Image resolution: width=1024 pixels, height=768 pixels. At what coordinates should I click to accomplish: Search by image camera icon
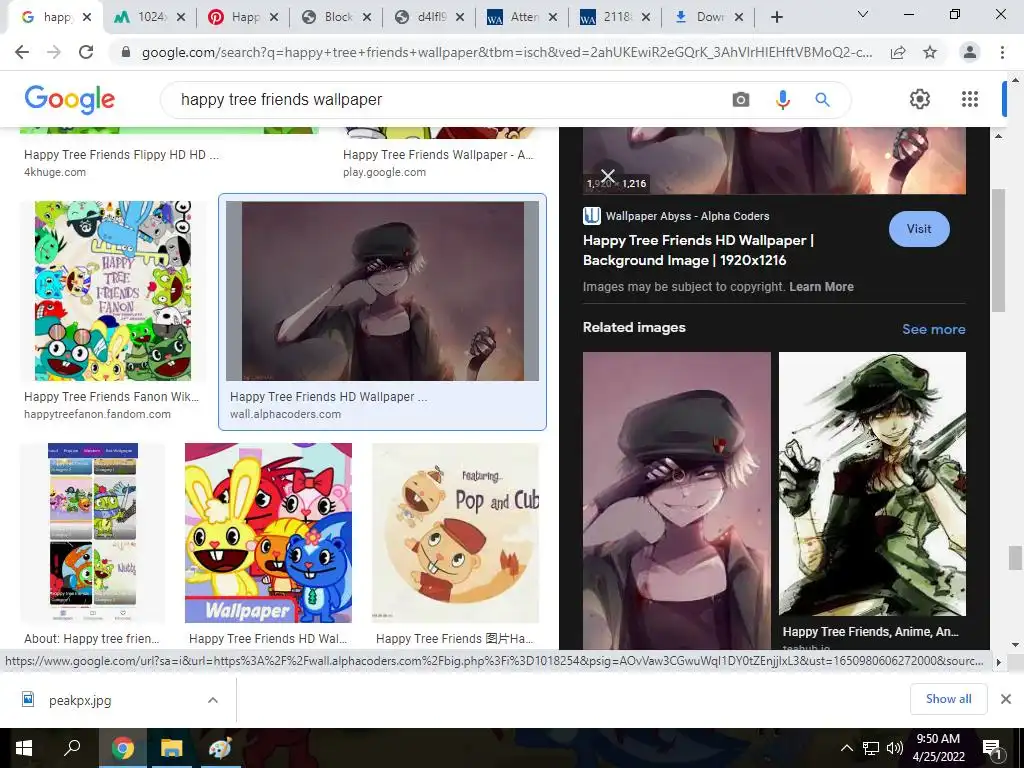(x=741, y=99)
